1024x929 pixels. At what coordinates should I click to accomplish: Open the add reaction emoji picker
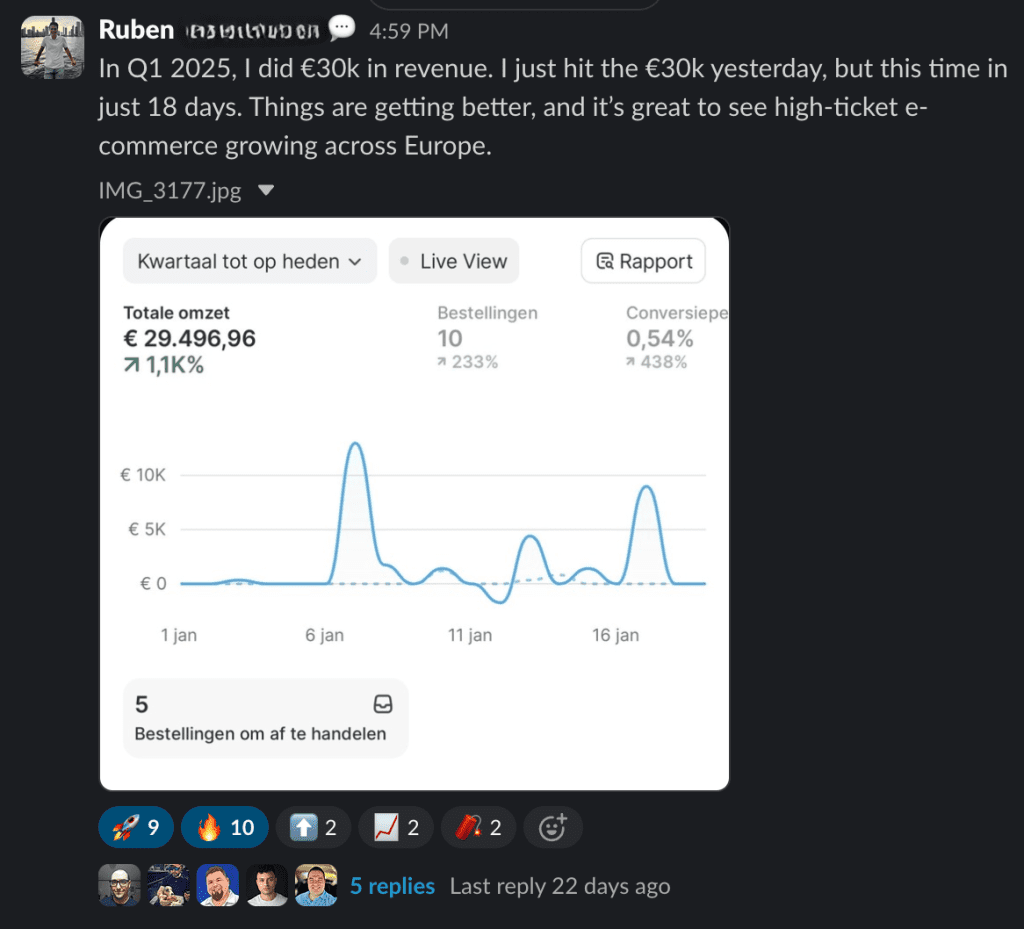pyautogui.click(x=552, y=827)
